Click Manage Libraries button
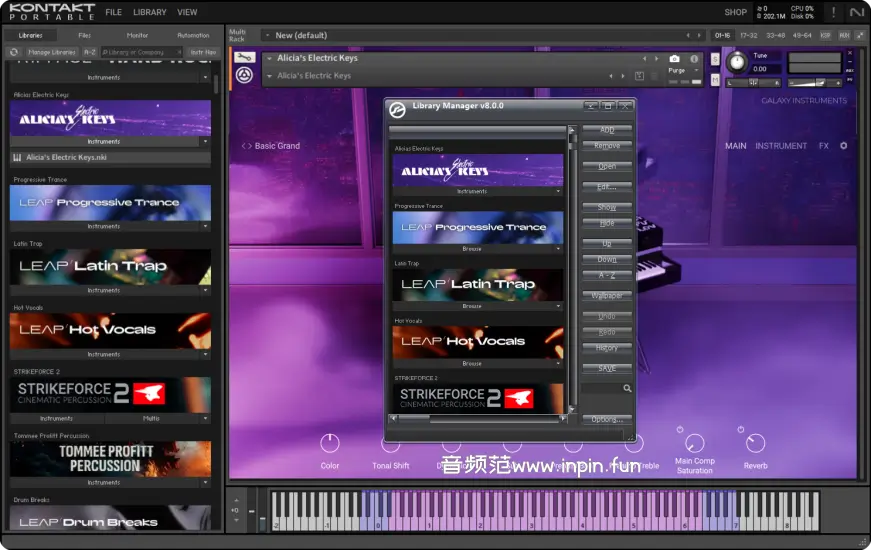The width and height of the screenshot is (871, 550). click(x=51, y=52)
